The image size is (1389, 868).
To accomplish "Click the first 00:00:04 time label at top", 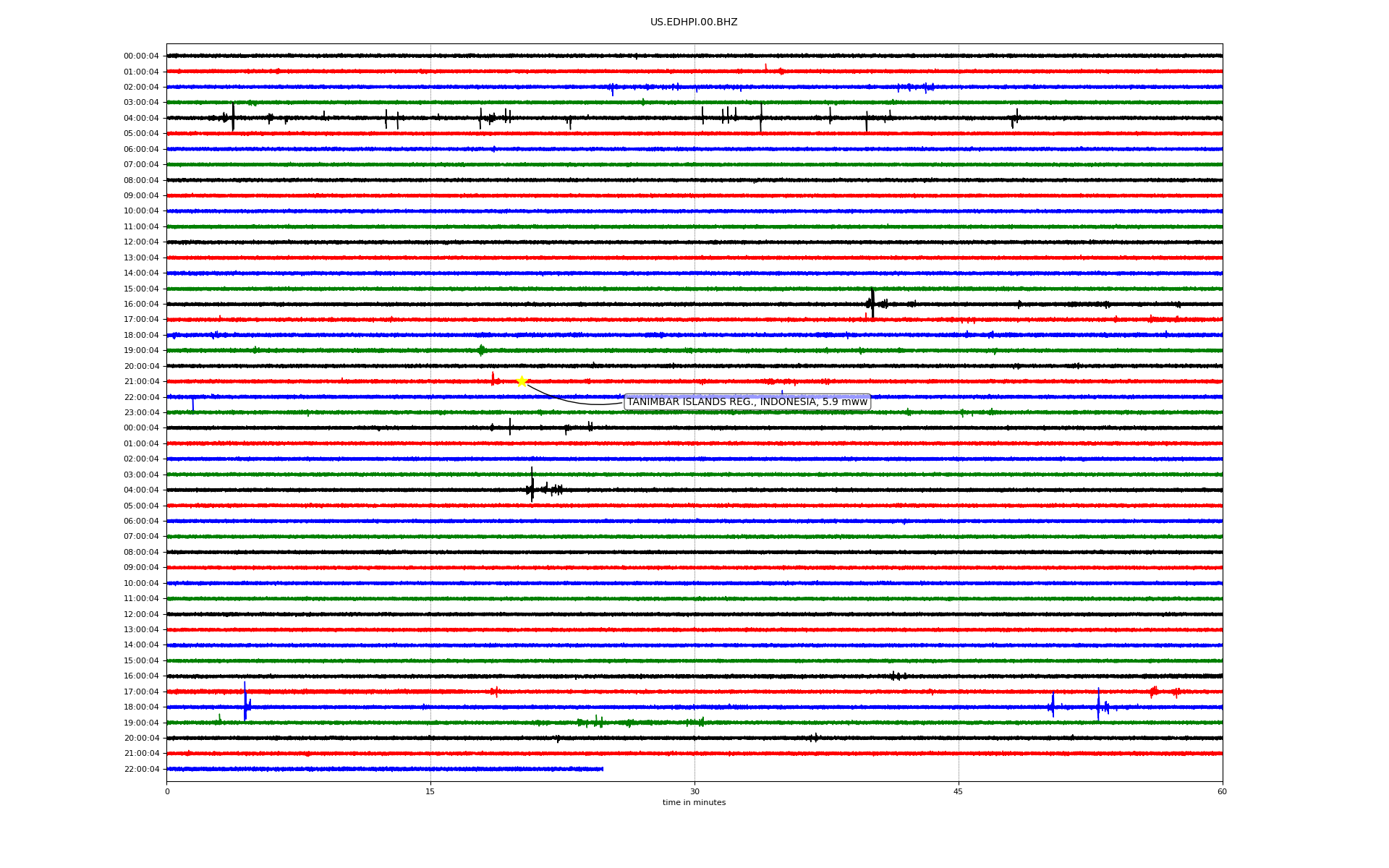I will tap(141, 56).
